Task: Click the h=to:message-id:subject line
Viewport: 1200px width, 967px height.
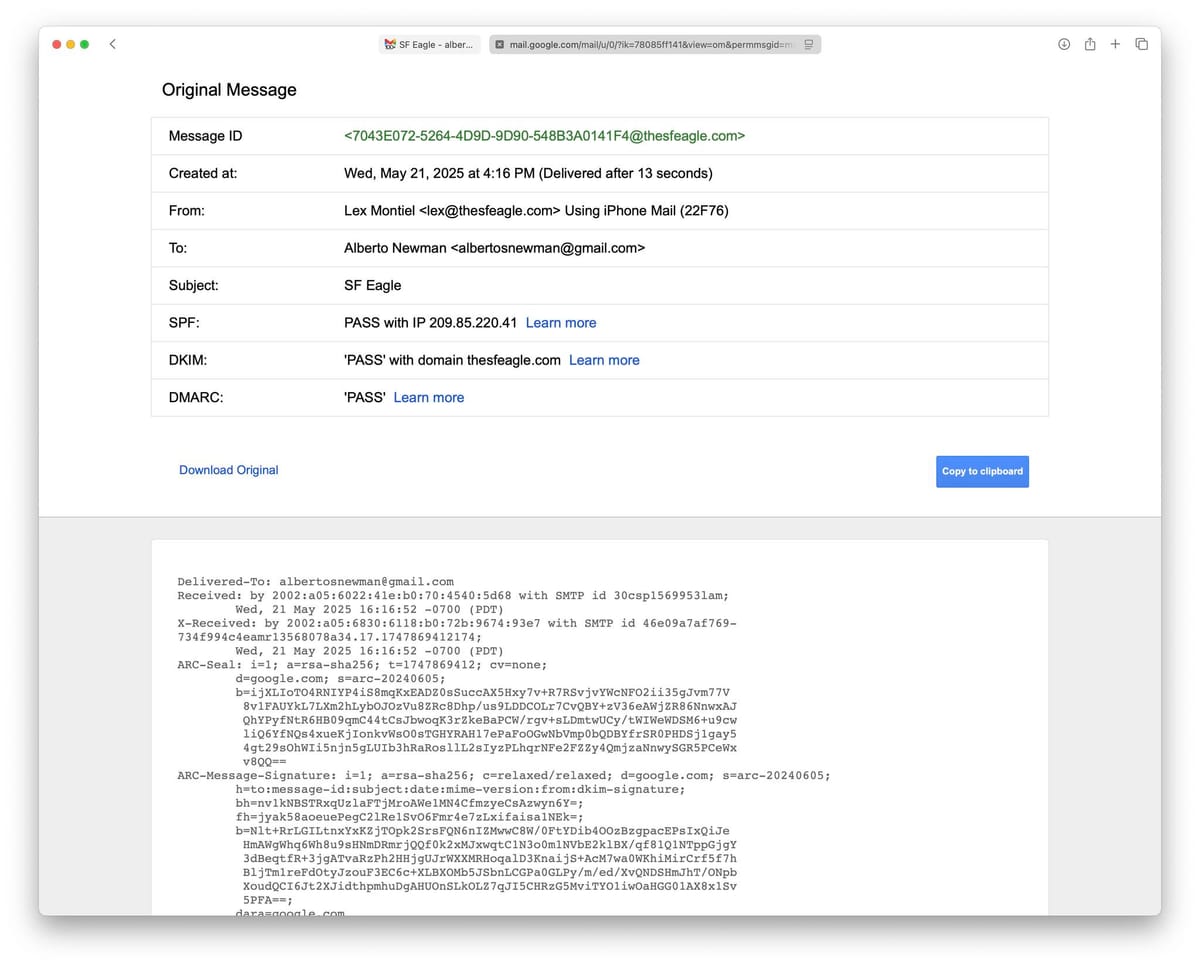Action: (x=460, y=789)
